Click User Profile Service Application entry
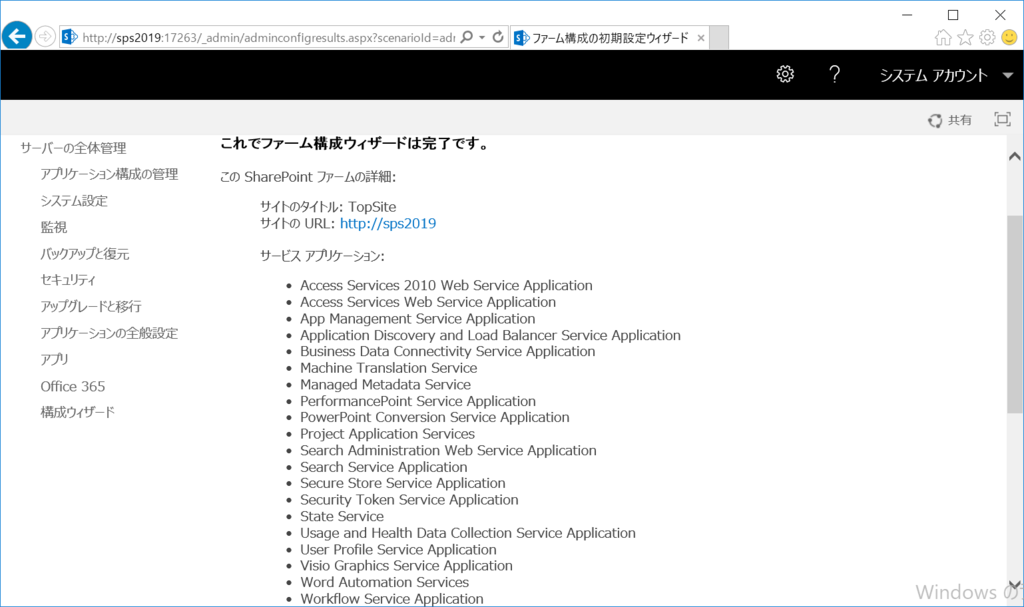Image resolution: width=1024 pixels, height=607 pixels. (x=398, y=550)
